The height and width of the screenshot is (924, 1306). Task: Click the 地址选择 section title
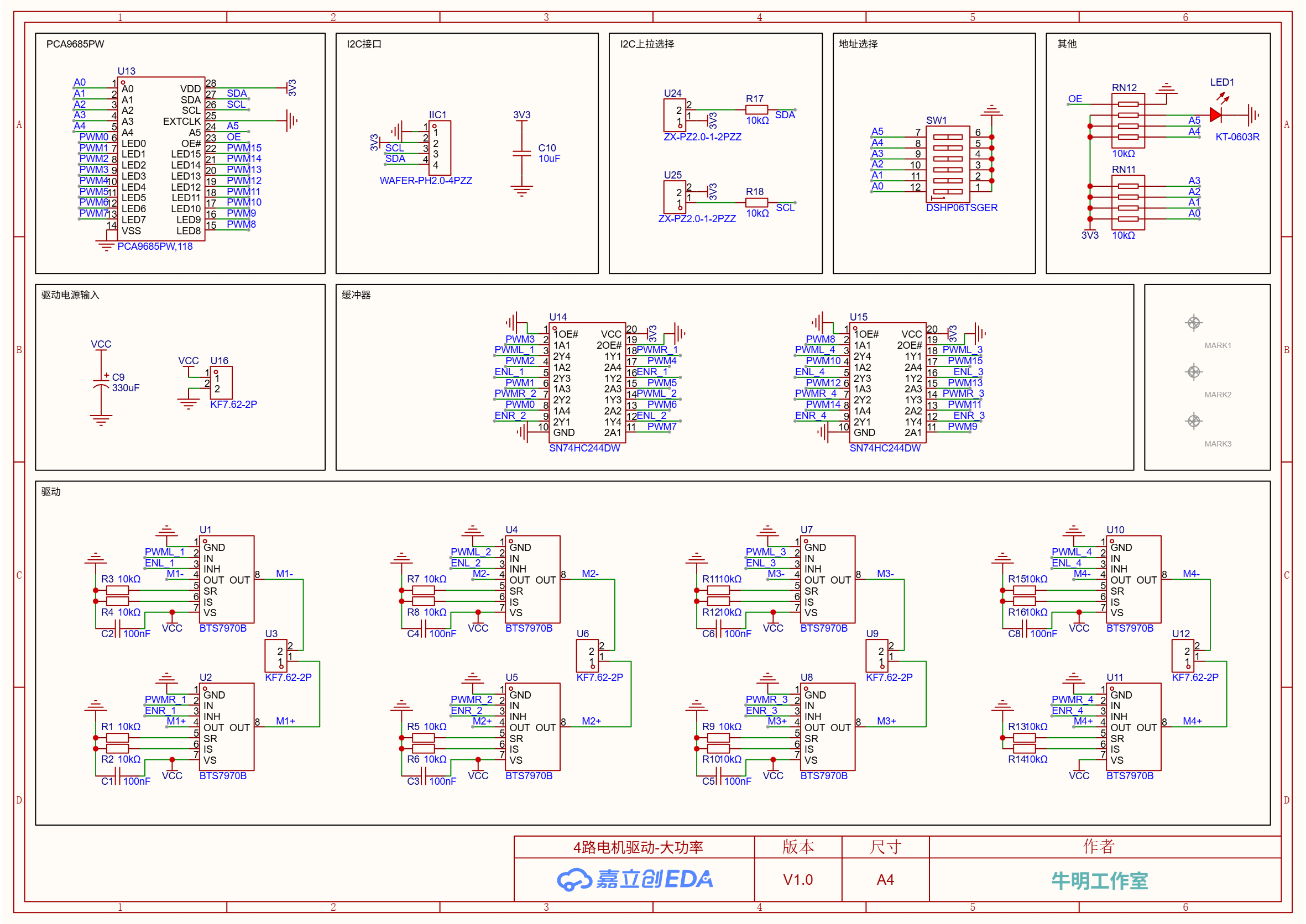tap(858, 44)
